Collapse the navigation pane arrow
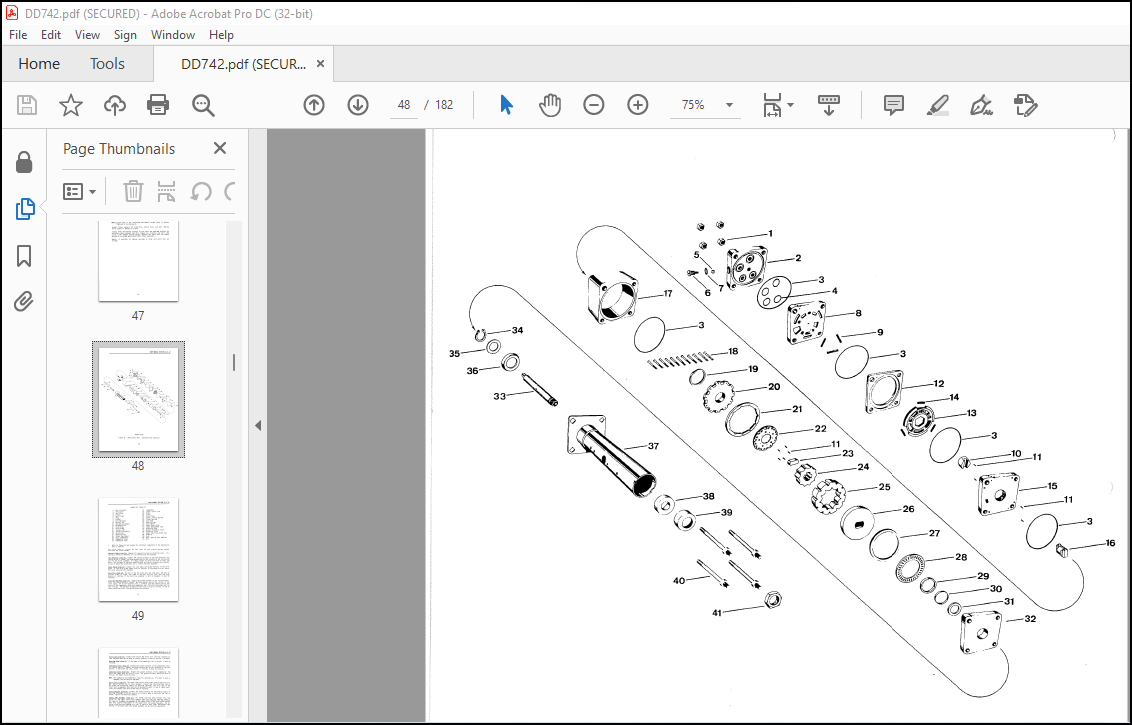The image size is (1132, 725). (258, 426)
